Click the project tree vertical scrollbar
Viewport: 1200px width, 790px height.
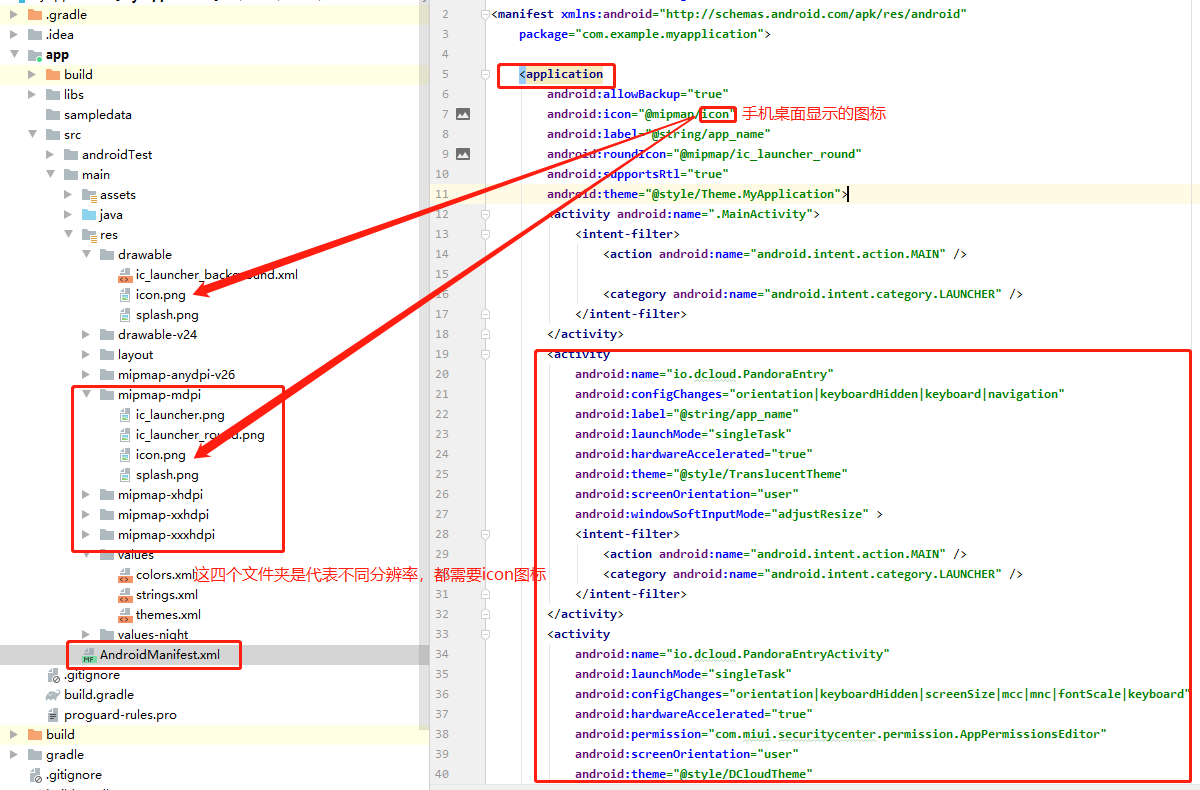(424, 365)
